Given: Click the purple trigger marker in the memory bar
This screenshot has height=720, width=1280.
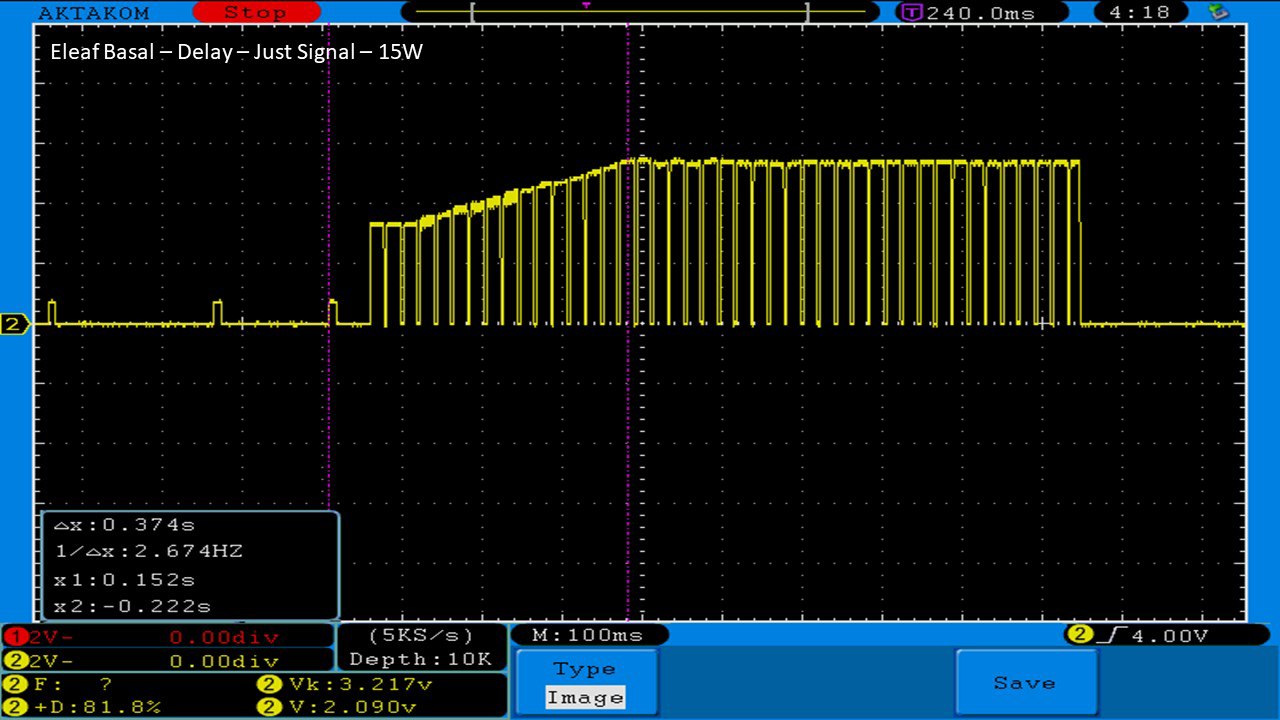Looking at the screenshot, I should point(586,6).
